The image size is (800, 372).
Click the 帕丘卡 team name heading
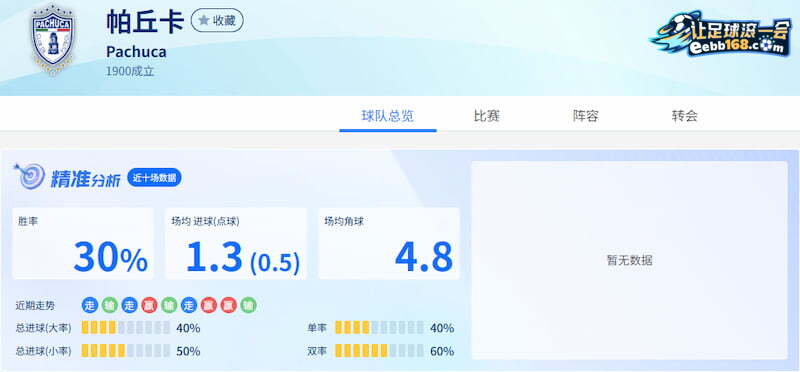[x=145, y=21]
